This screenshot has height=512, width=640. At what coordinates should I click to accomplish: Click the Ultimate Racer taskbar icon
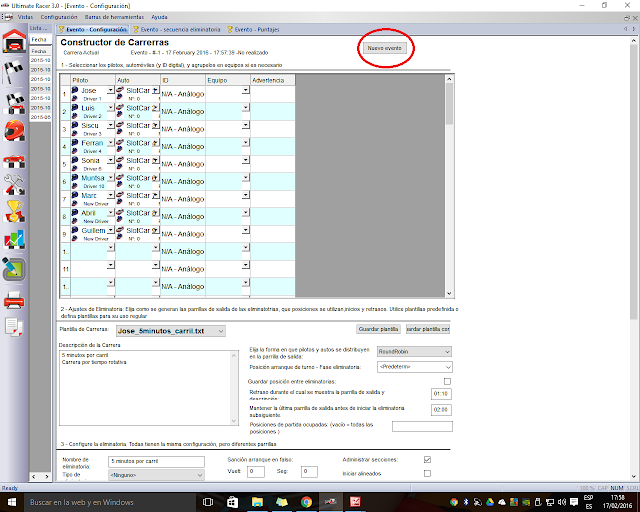[331, 502]
